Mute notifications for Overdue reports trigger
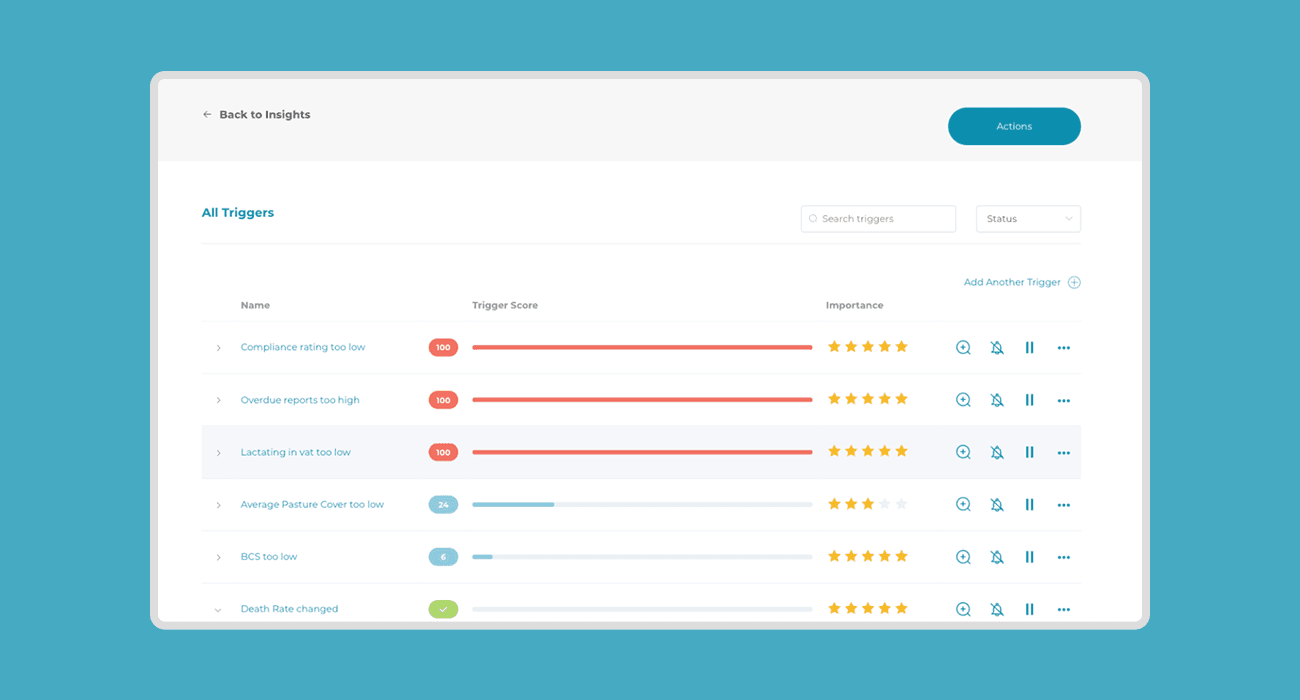 coord(996,399)
